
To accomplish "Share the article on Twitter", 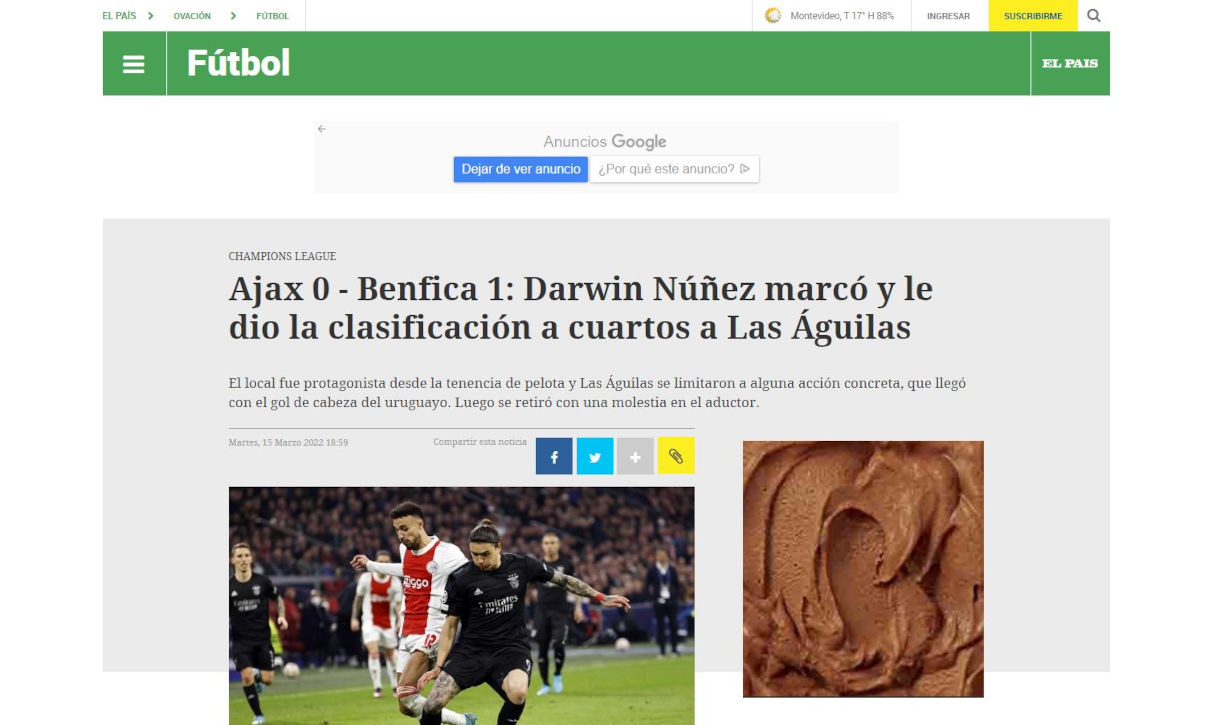I will pyautogui.click(x=595, y=456).
